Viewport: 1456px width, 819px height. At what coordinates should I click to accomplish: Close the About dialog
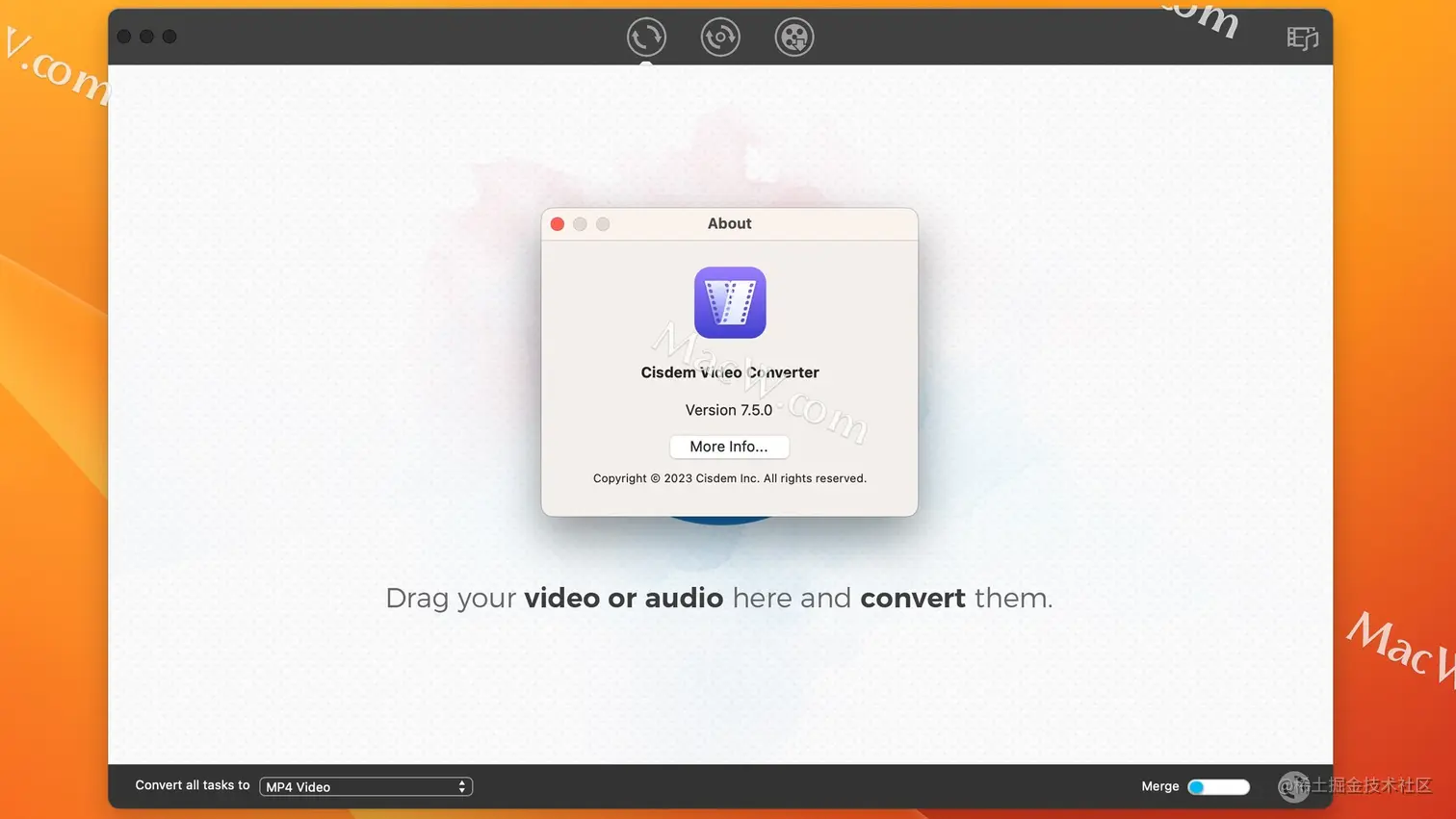coord(558,224)
